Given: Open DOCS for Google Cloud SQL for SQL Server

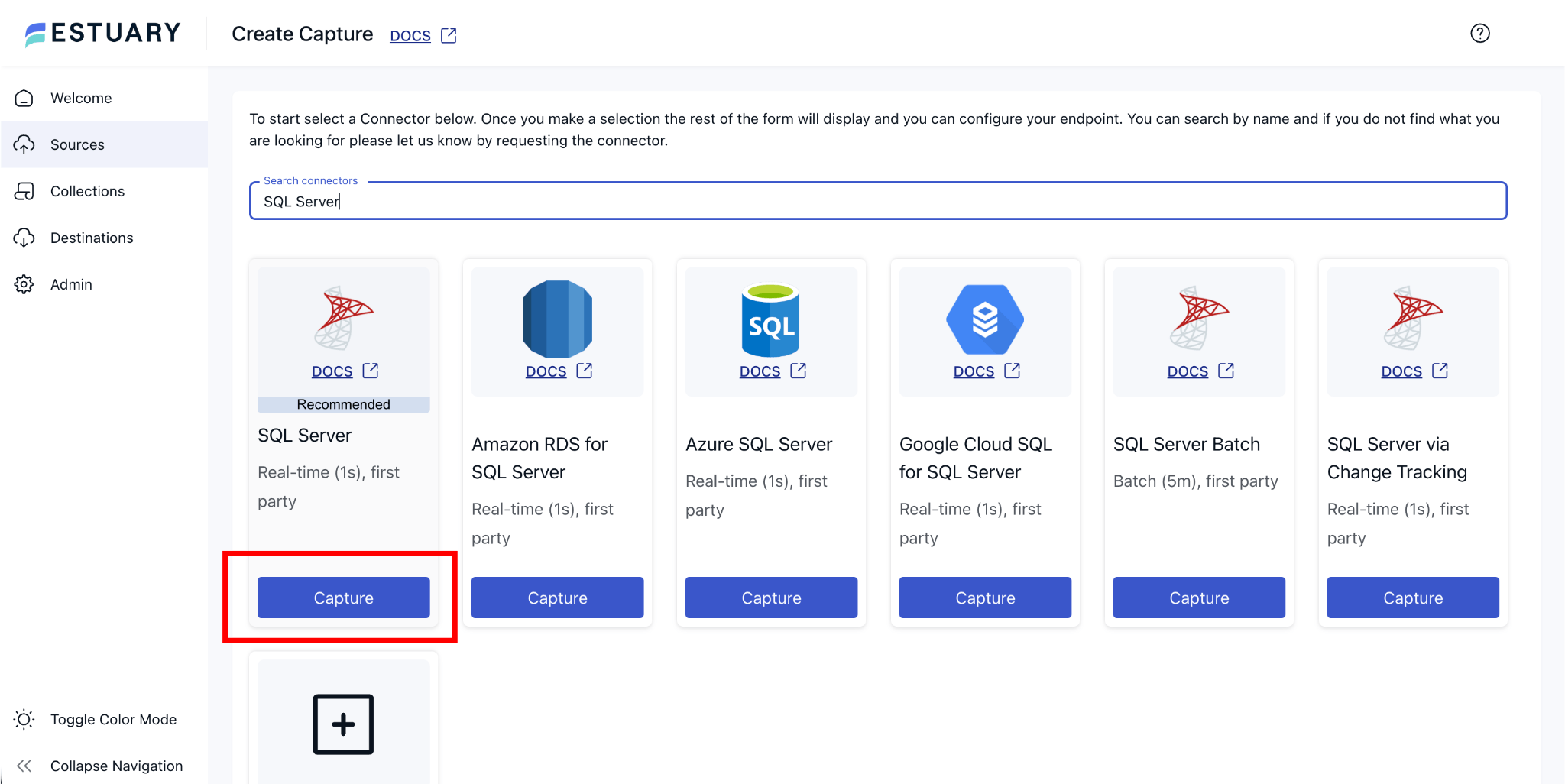Looking at the screenshot, I should (x=974, y=371).
